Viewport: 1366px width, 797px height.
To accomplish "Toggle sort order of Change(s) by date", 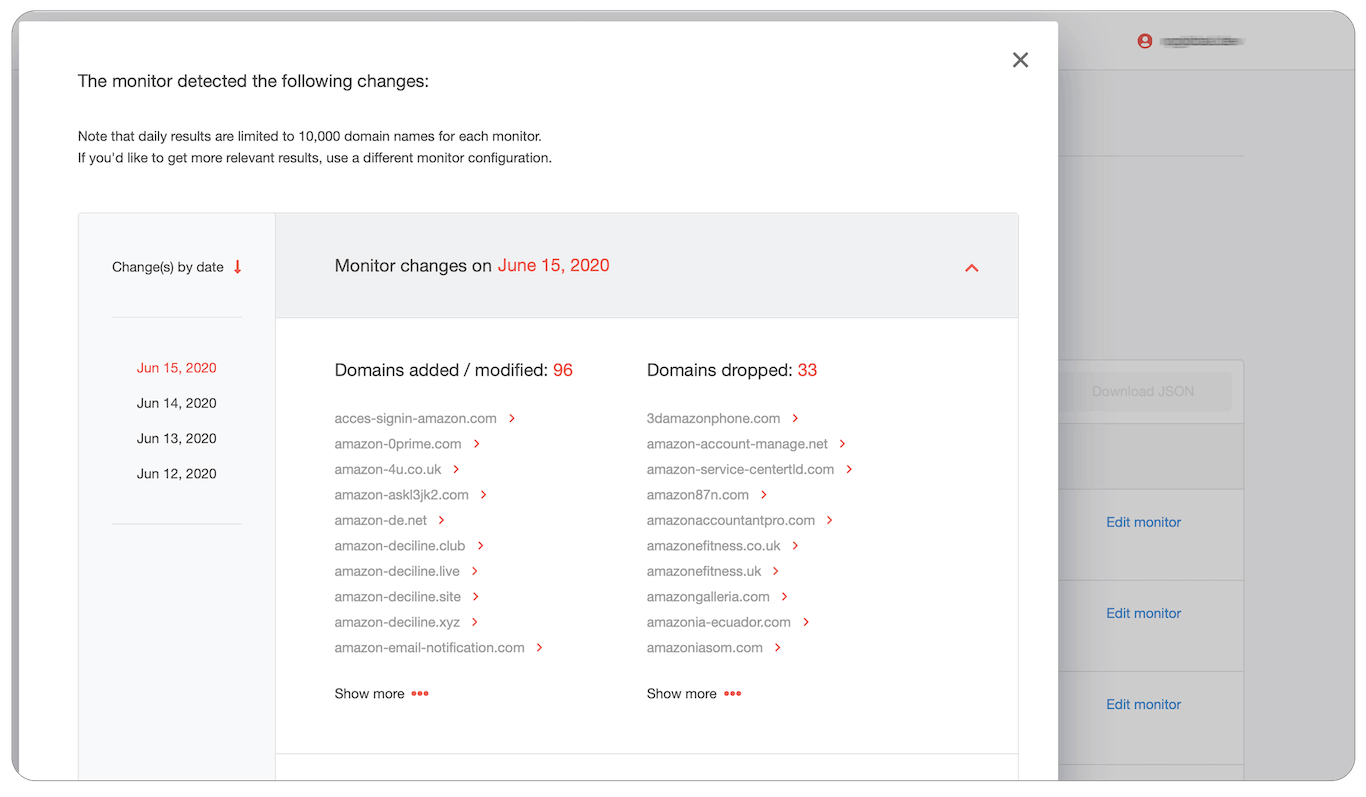I will click(237, 267).
